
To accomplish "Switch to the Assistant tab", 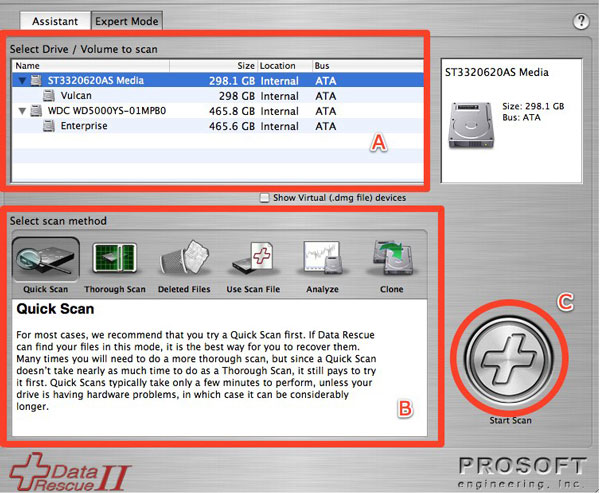I will pos(55,21).
